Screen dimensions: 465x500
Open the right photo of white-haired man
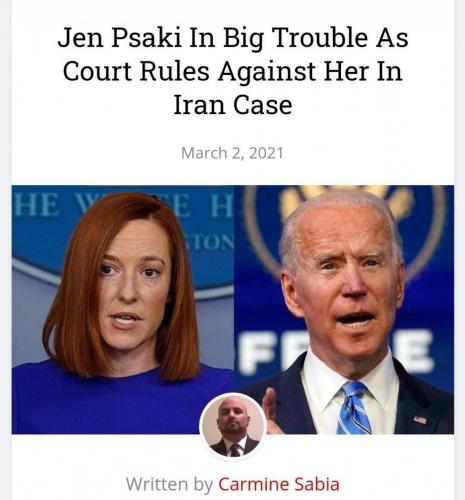[x=344, y=310]
